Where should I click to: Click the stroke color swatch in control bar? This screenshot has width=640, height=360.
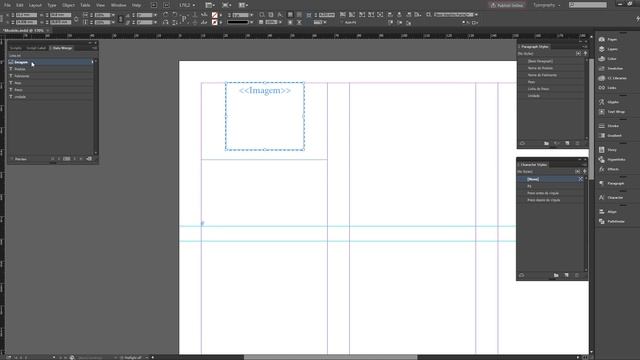click(215, 22)
